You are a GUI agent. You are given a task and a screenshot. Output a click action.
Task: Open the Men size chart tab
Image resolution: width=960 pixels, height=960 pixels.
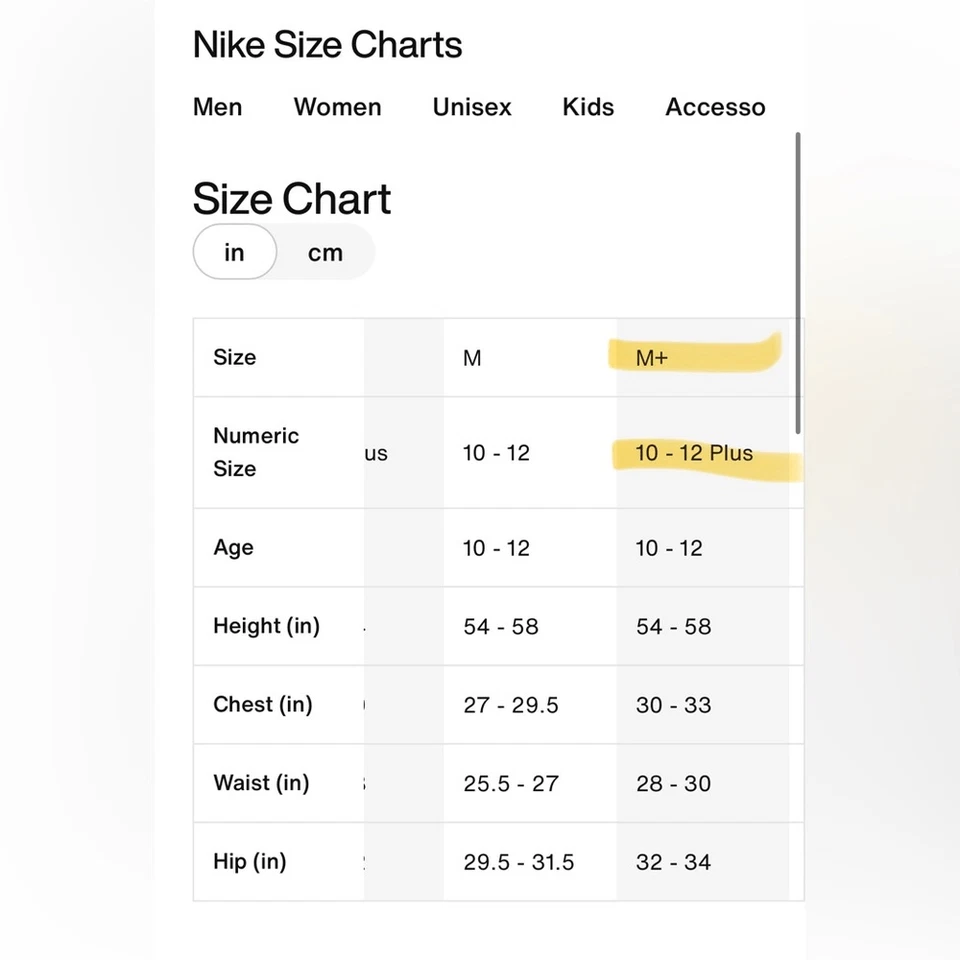tap(217, 107)
